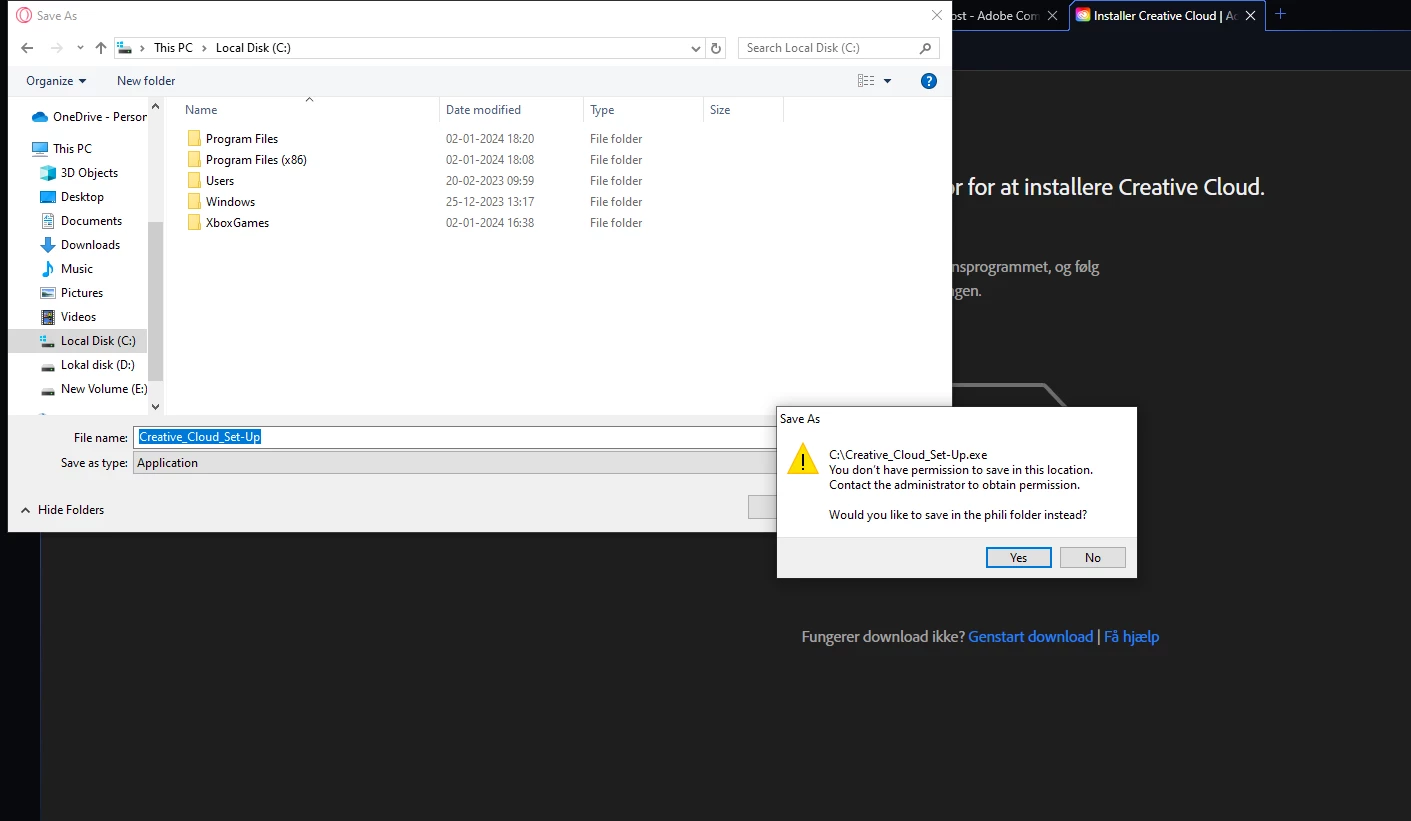
Task: Open OneDrive - Personal in navigation pane
Action: (x=89, y=117)
